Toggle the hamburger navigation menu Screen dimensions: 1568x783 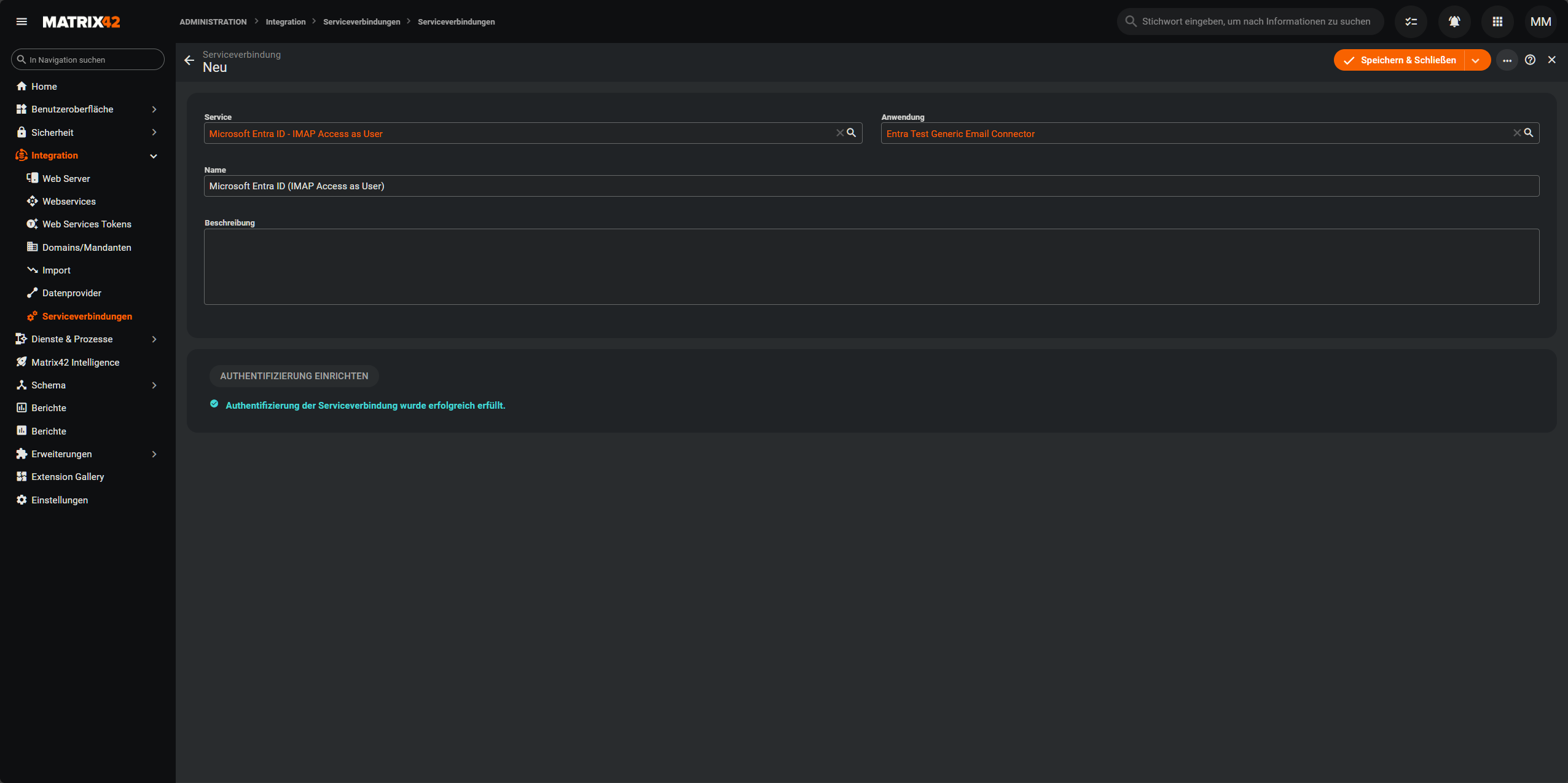point(22,22)
